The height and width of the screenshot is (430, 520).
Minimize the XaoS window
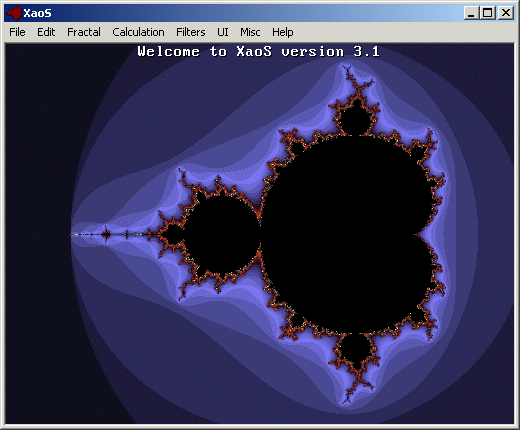click(x=471, y=13)
